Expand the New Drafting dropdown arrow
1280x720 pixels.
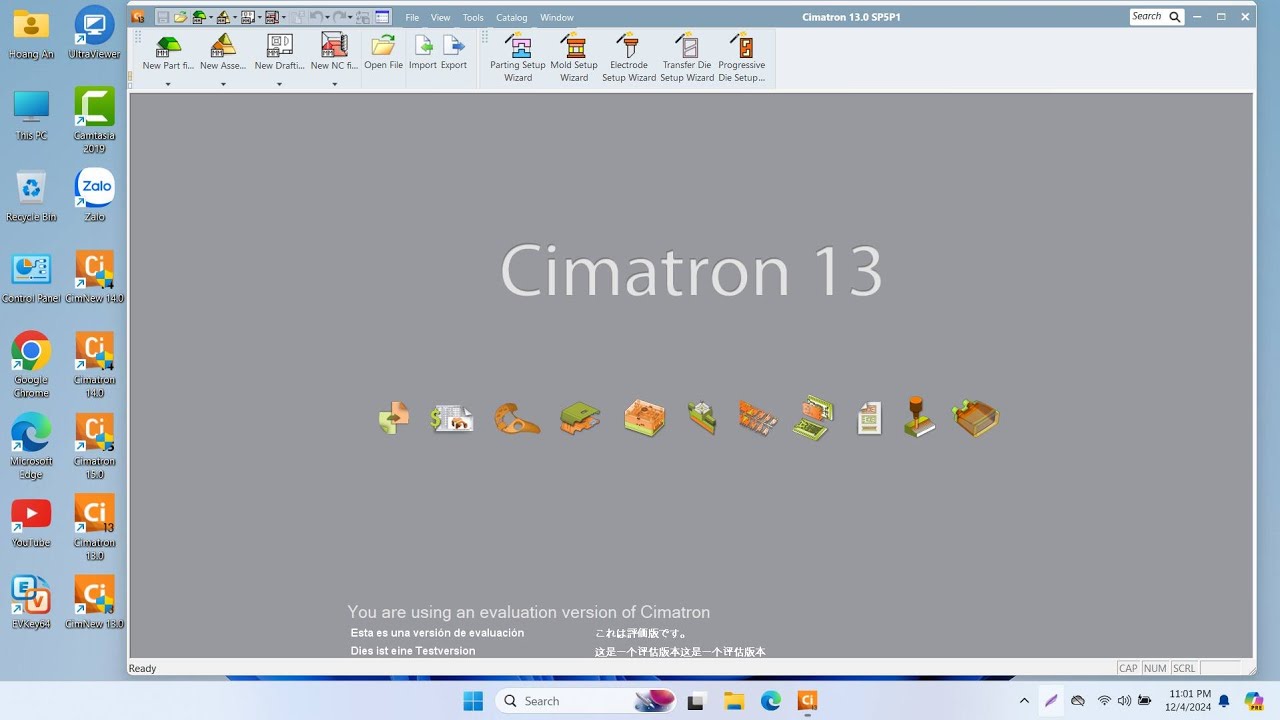click(x=279, y=84)
